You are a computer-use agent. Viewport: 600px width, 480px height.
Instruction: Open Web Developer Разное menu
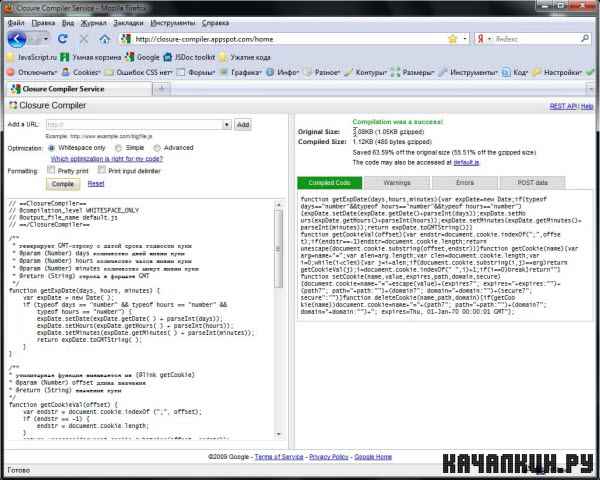322,72
